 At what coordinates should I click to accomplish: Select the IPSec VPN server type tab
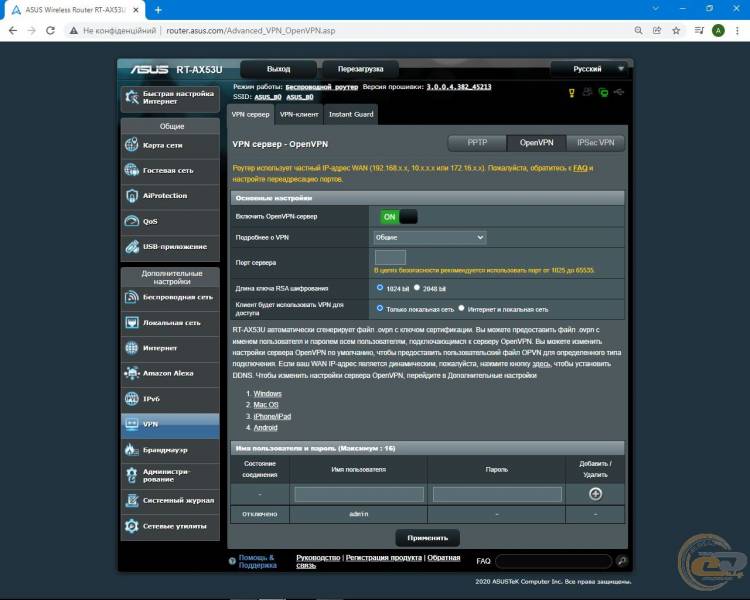[x=596, y=143]
